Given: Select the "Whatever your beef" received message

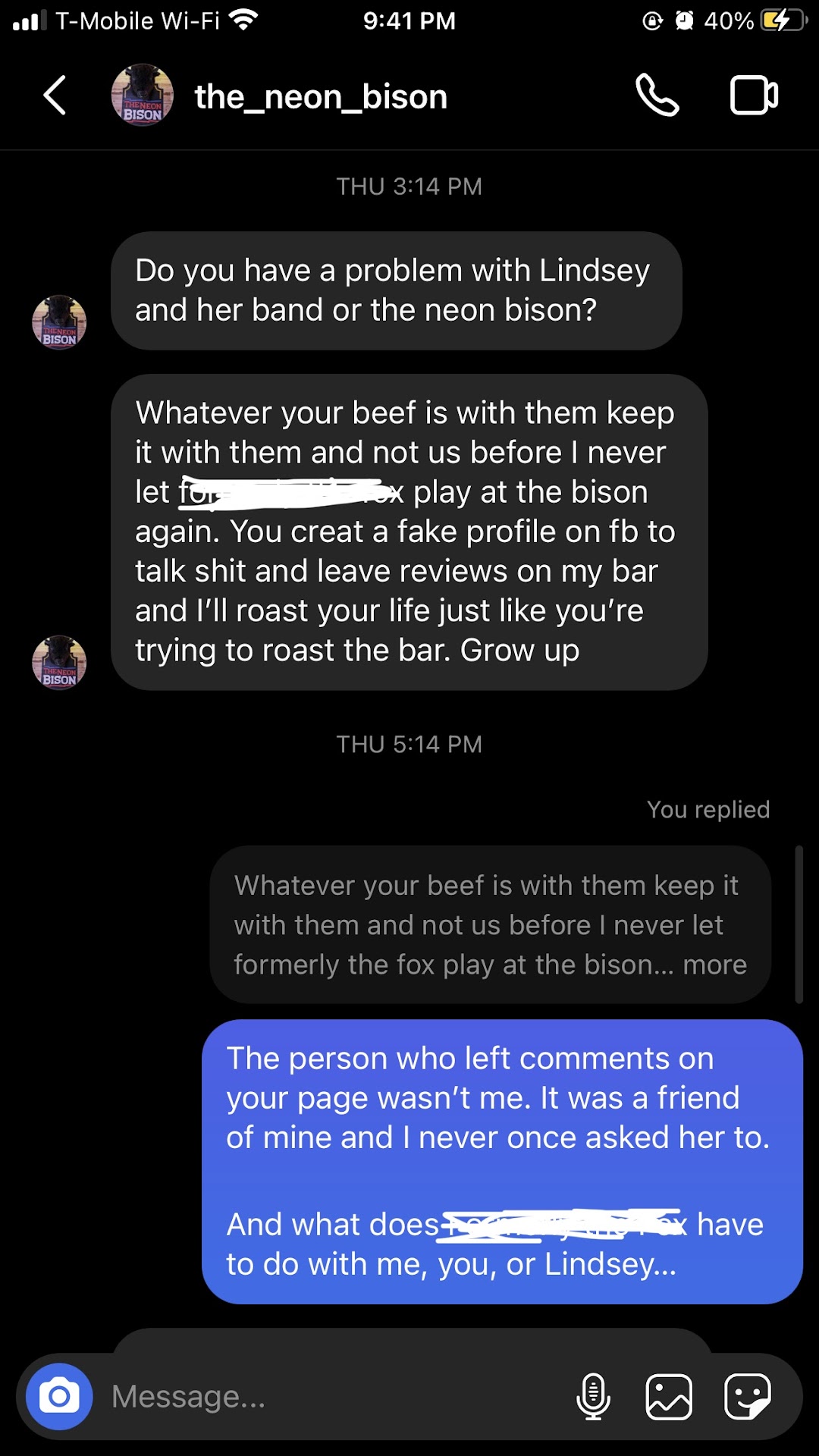Looking at the screenshot, I should [409, 532].
